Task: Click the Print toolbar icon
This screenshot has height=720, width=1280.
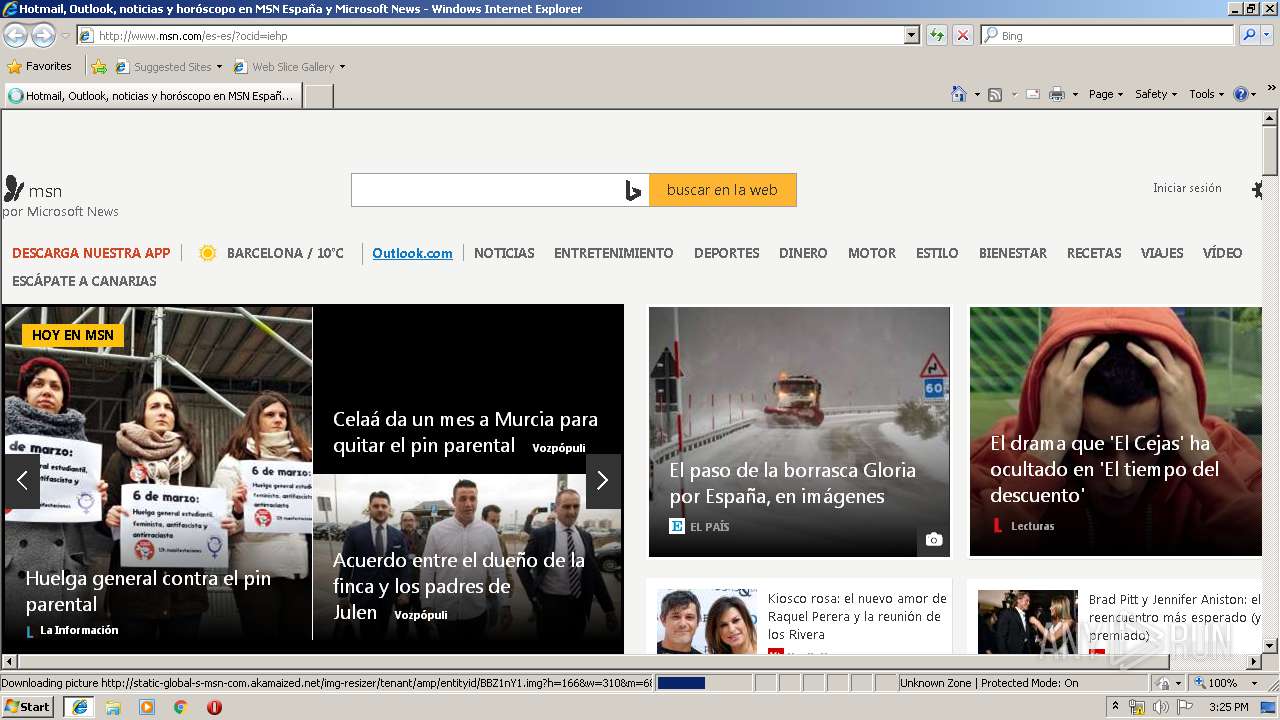Action: pyautogui.click(x=1057, y=94)
